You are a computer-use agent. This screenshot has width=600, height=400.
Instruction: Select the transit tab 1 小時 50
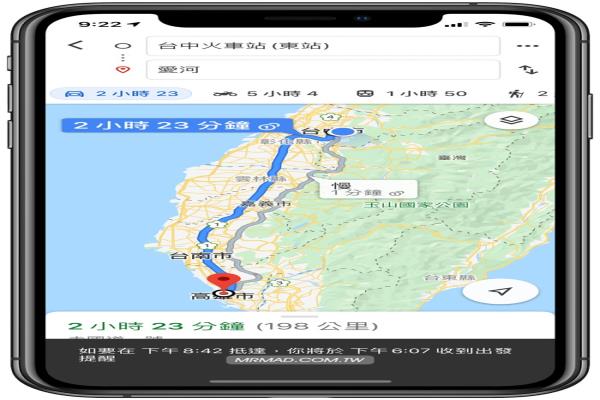click(411, 93)
